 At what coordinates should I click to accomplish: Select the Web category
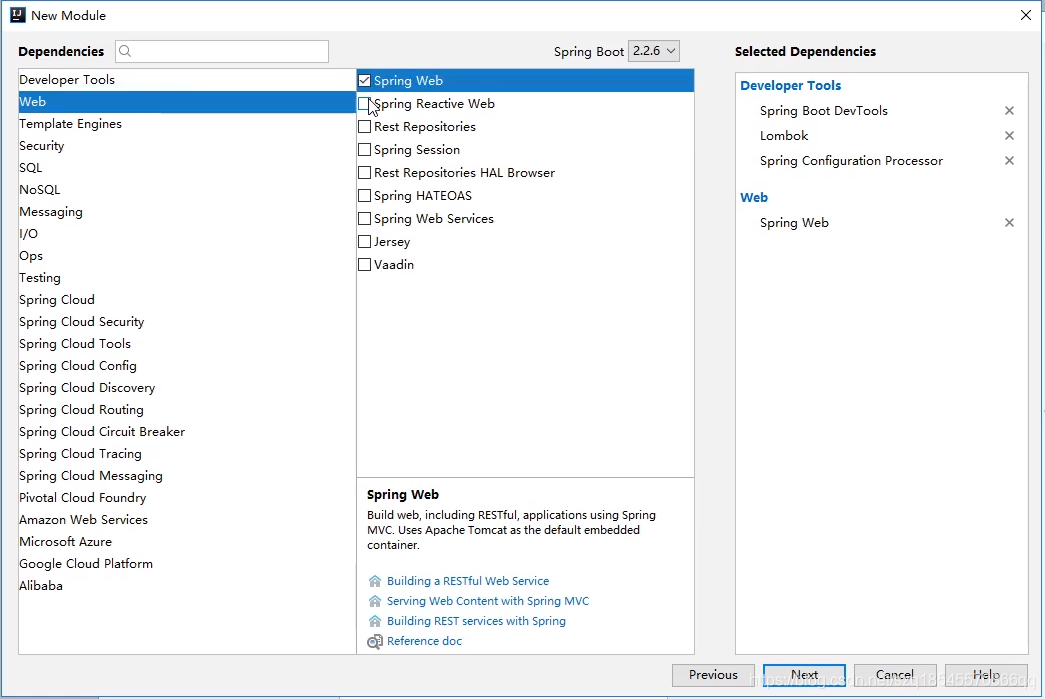pyautogui.click(x=187, y=102)
